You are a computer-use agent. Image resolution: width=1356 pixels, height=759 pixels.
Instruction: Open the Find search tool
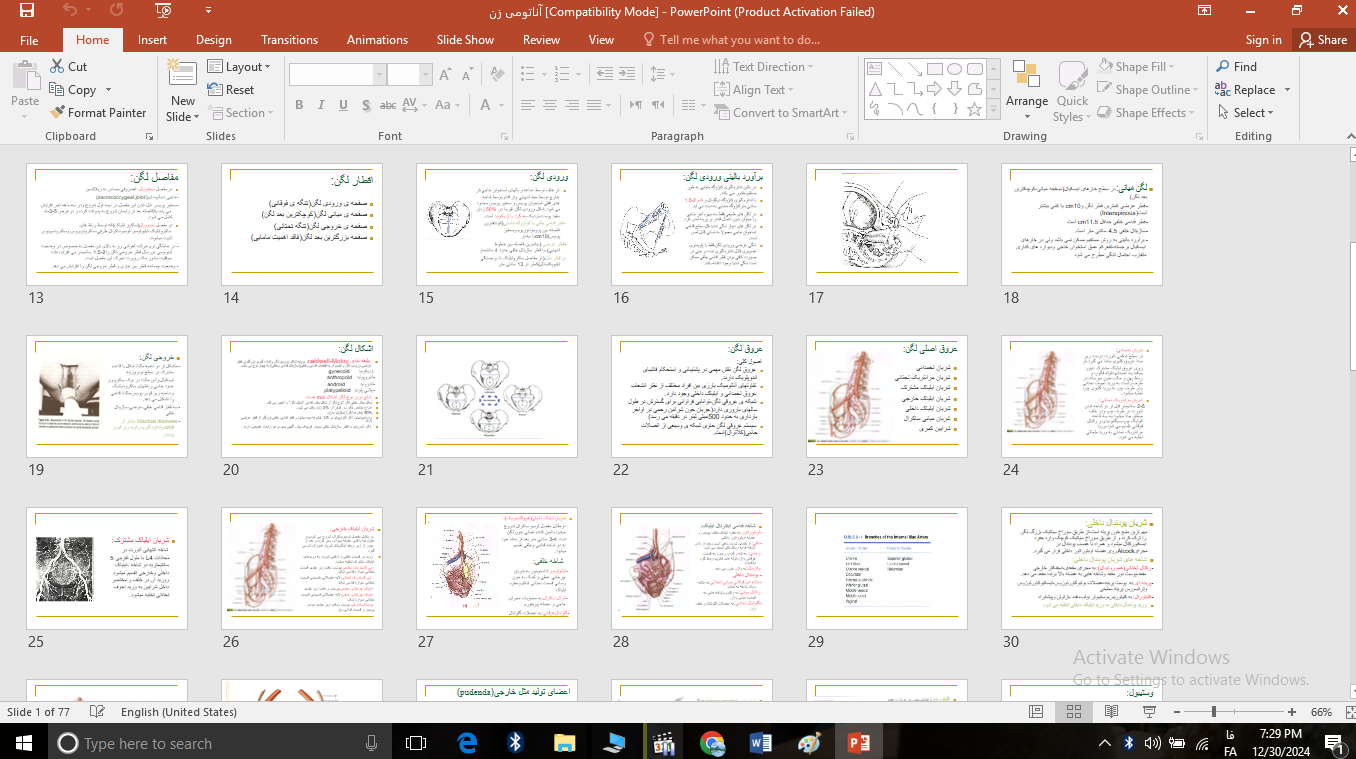1236,67
